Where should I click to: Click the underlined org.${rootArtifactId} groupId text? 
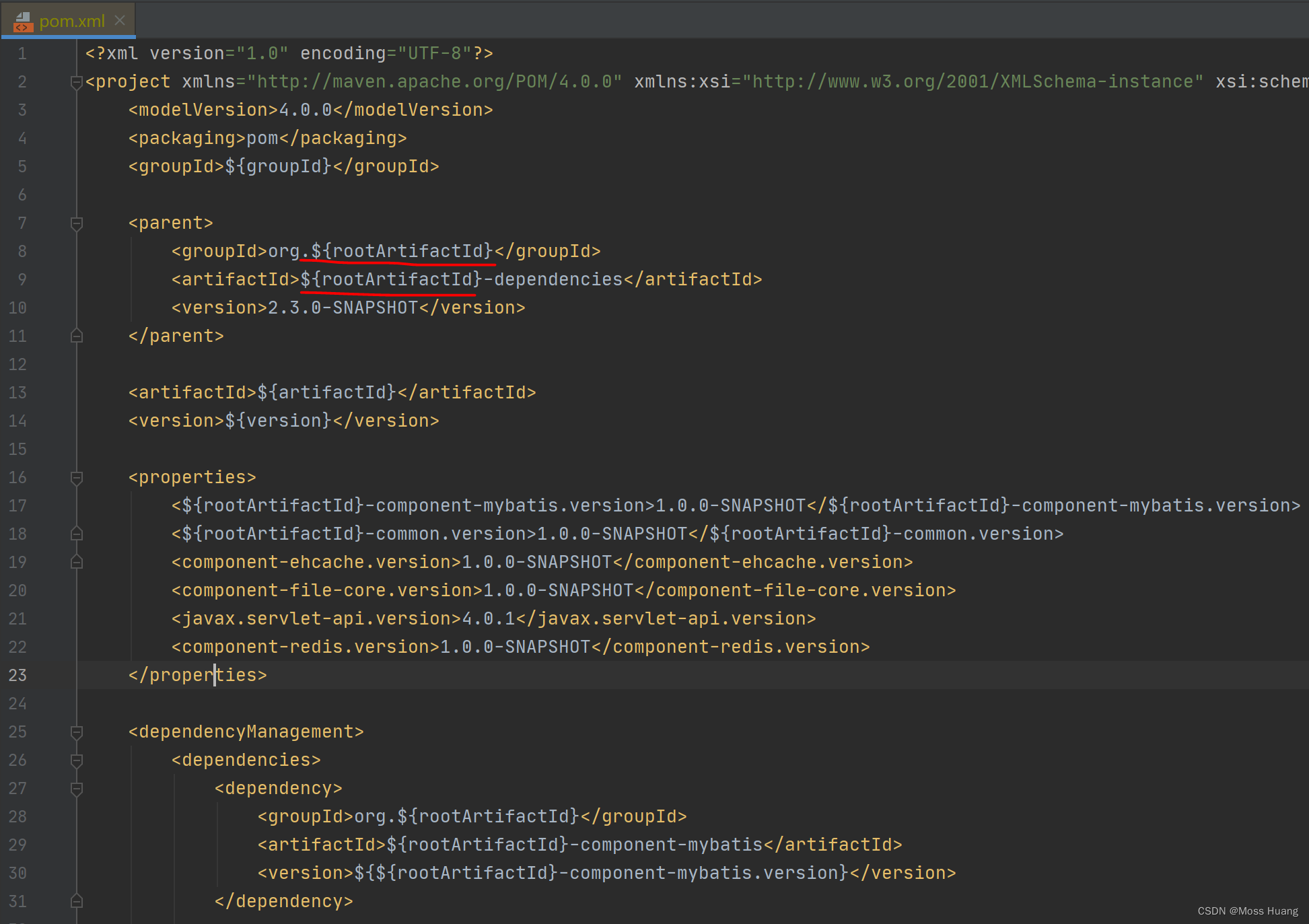click(381, 252)
